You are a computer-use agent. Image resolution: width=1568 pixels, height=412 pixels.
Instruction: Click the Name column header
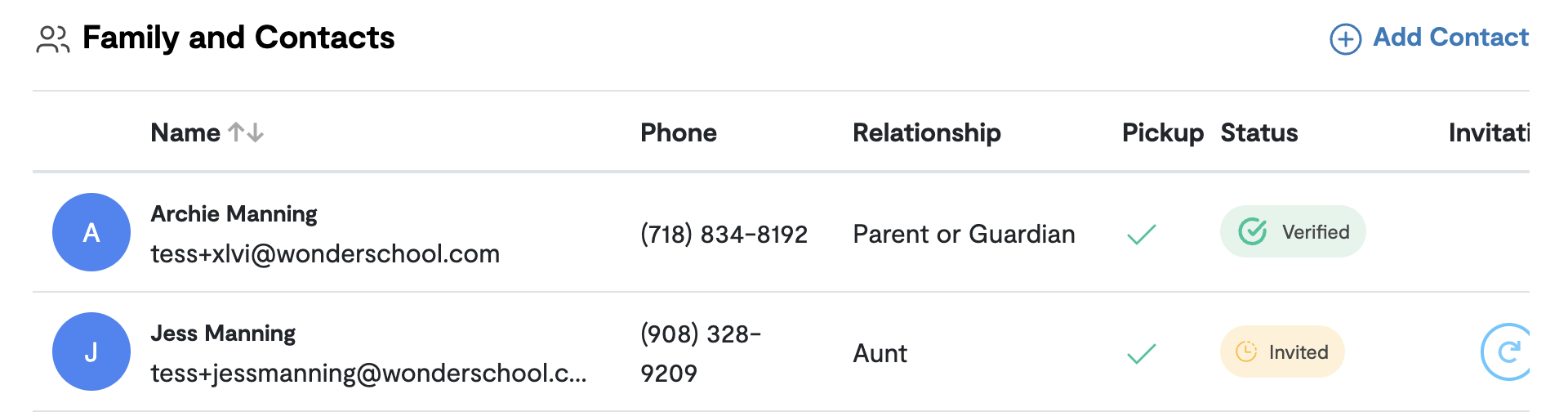click(x=185, y=132)
